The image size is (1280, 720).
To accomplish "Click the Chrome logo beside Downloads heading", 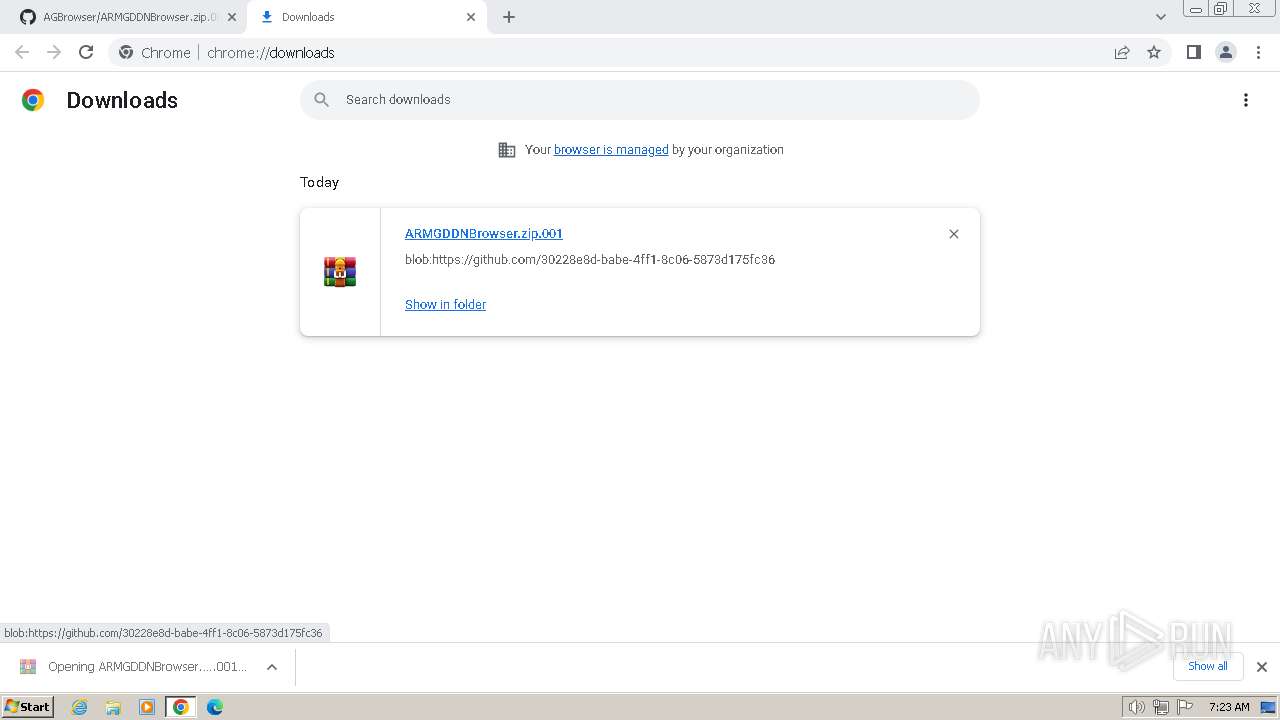I will tap(33, 100).
